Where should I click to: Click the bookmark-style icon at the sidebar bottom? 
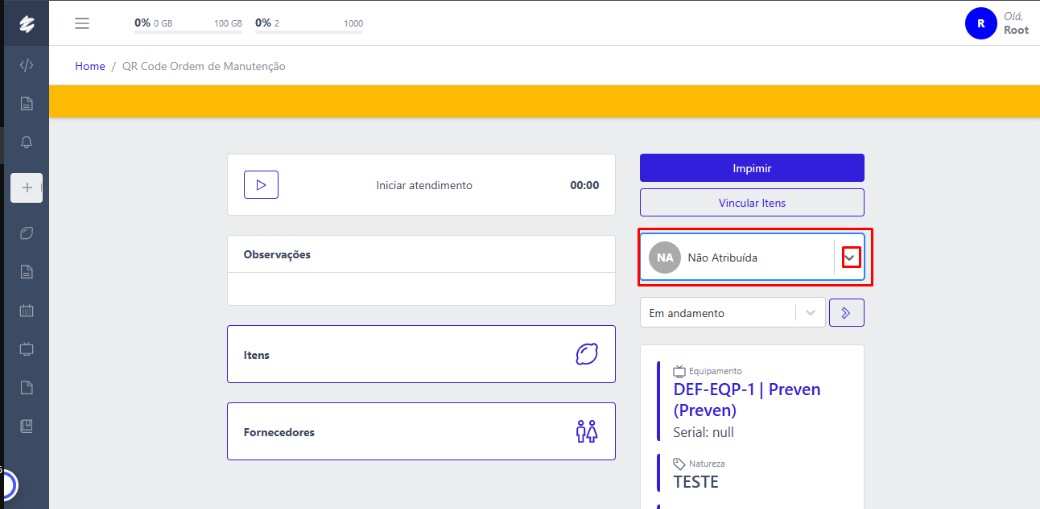(x=27, y=426)
